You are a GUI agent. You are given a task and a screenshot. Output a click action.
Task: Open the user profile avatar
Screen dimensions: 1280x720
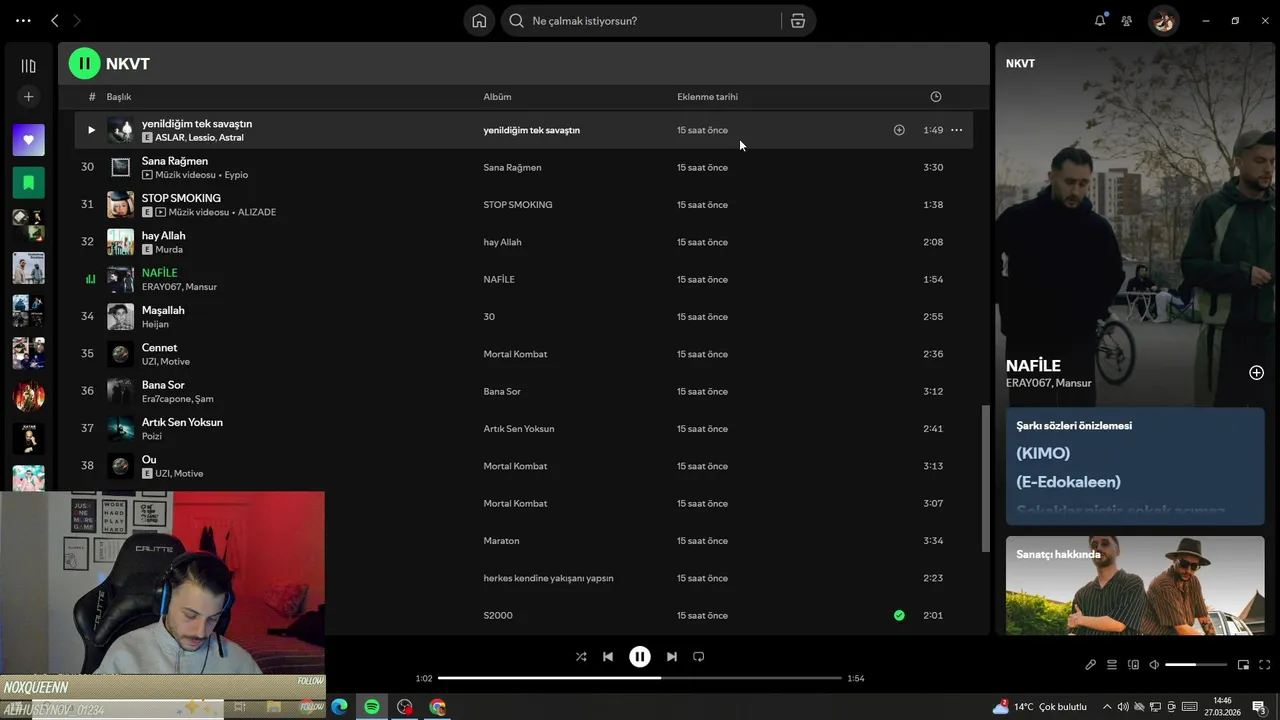click(x=1163, y=20)
